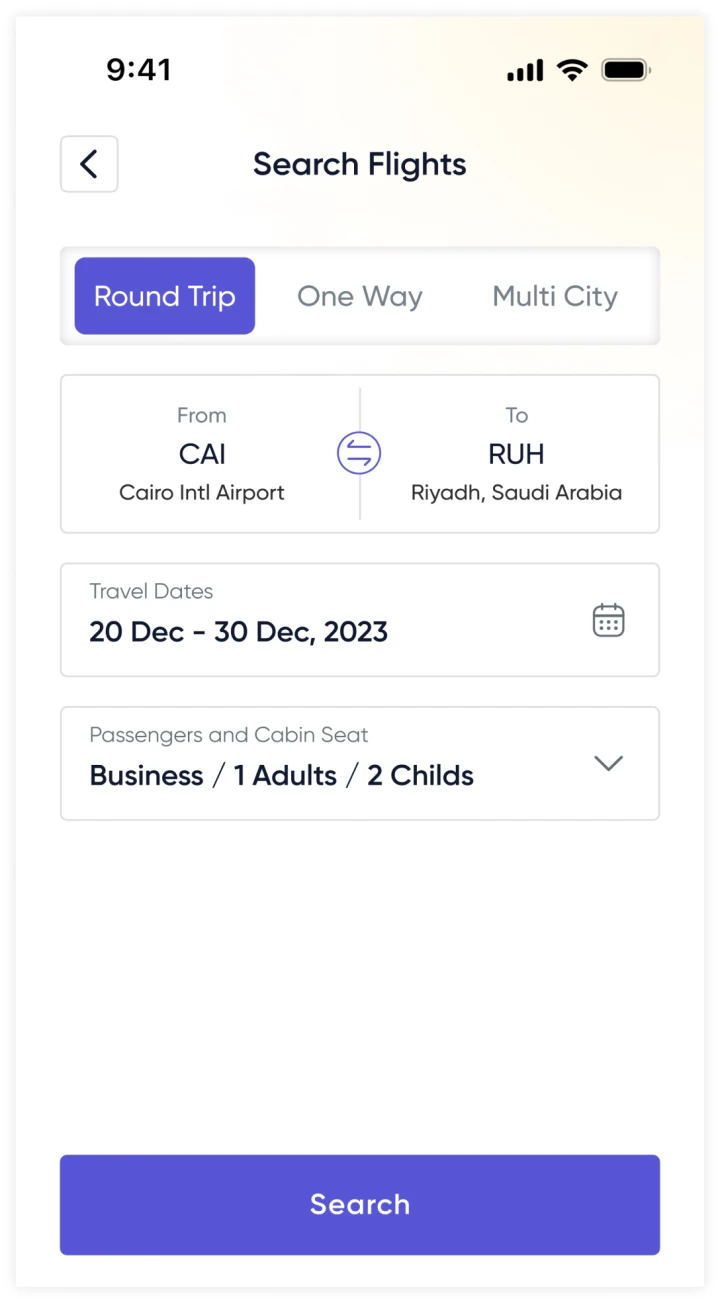Tap the cellular signal bars icon
The width and height of the screenshot is (720, 1303).
(x=525, y=70)
